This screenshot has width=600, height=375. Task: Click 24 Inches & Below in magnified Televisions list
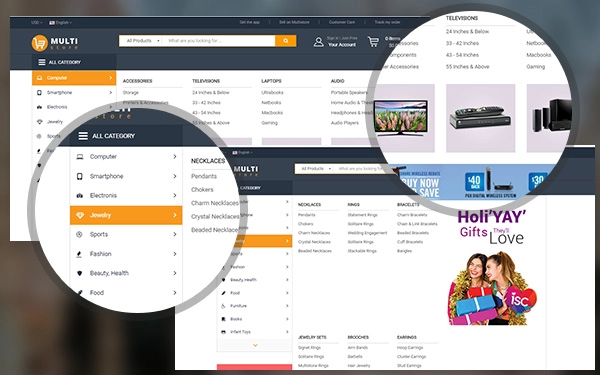(467, 32)
